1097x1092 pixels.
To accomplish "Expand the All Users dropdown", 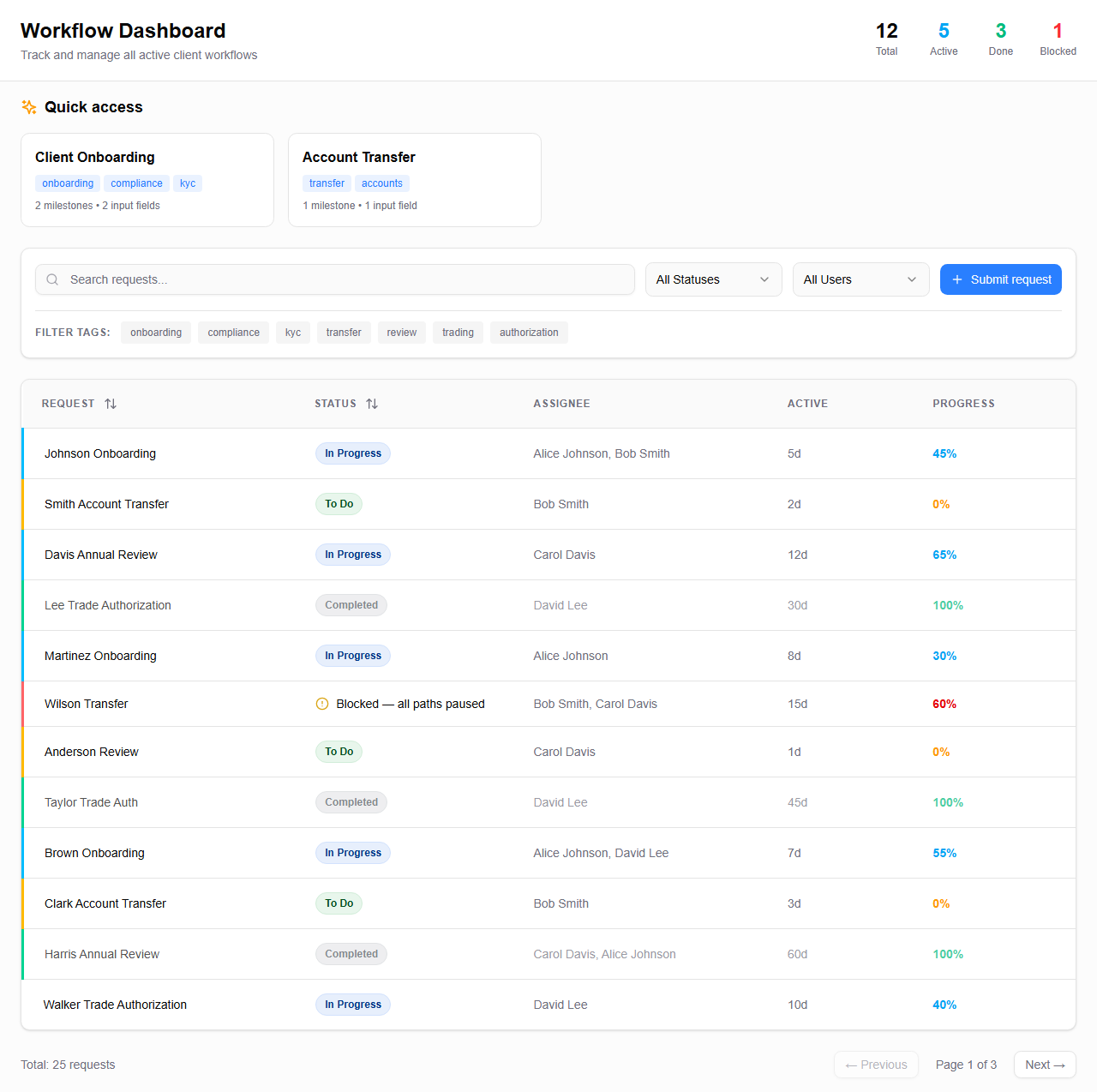I will 860,279.
